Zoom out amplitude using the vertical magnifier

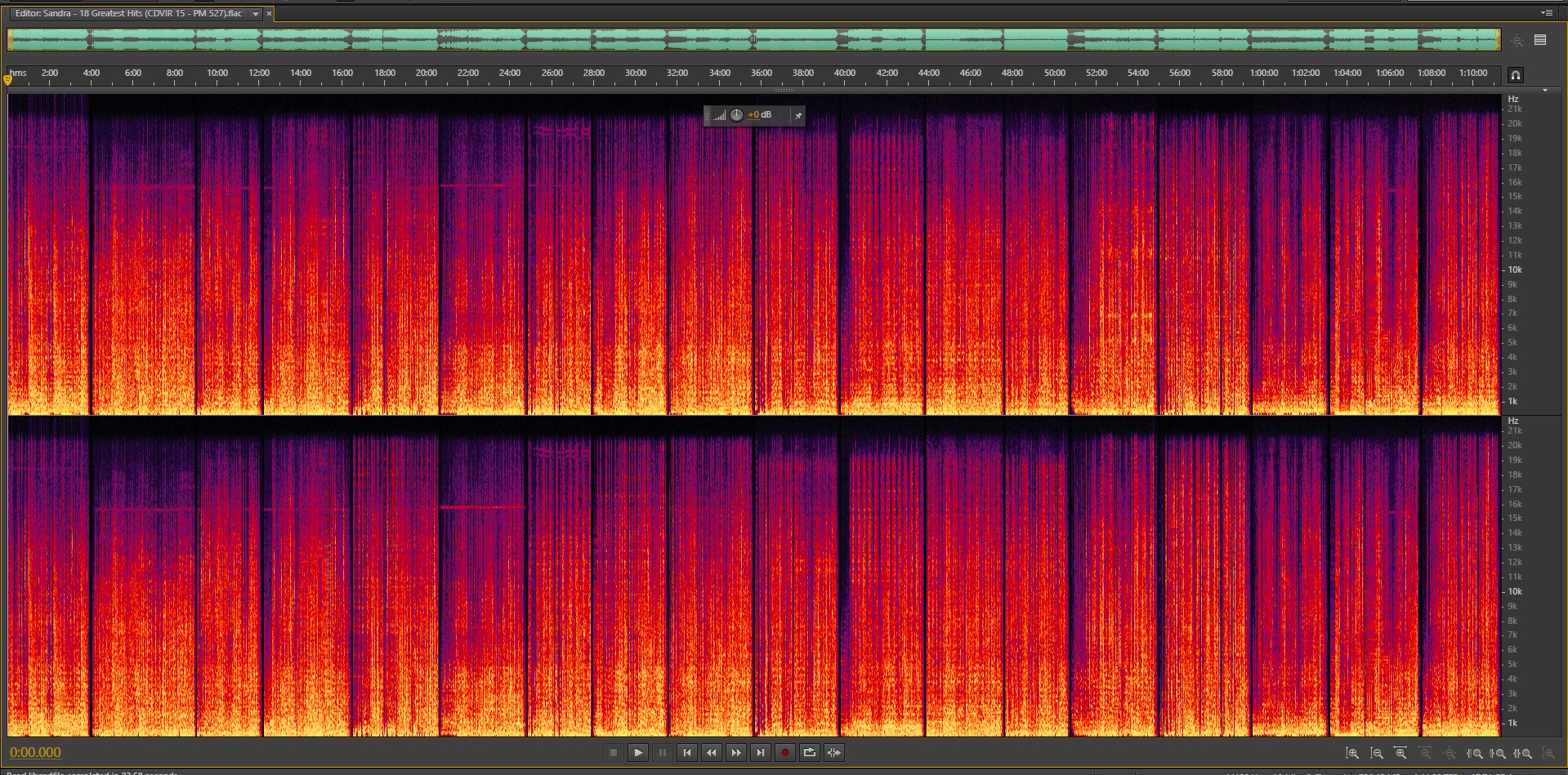click(x=1377, y=753)
